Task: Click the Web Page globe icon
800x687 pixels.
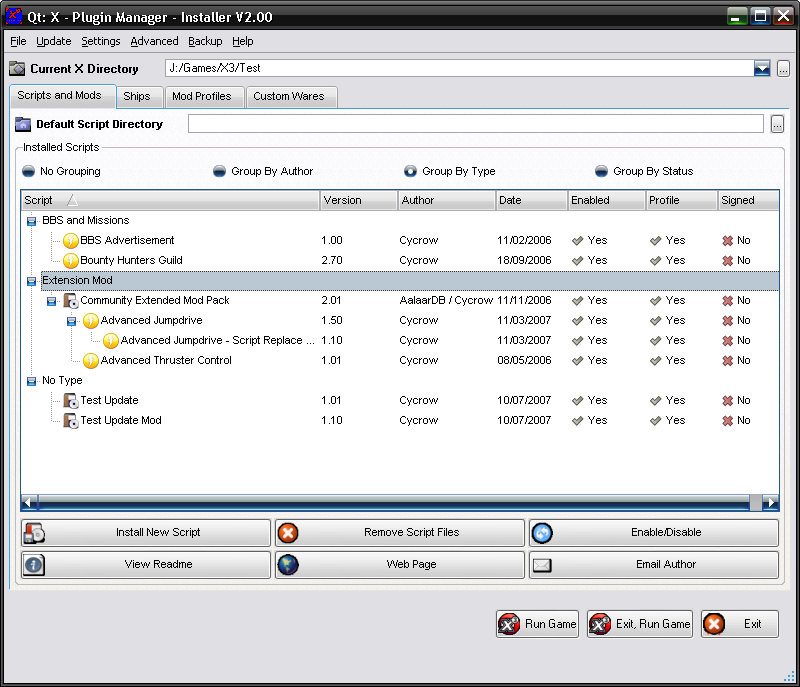Action: coord(288,565)
